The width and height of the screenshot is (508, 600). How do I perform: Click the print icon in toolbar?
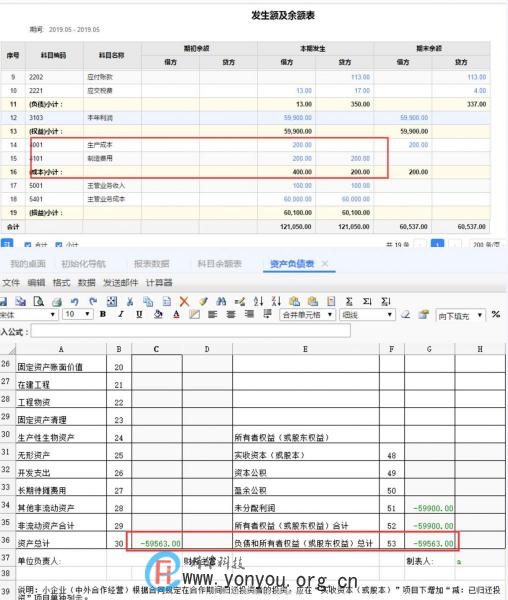pyautogui.click(x=57, y=302)
